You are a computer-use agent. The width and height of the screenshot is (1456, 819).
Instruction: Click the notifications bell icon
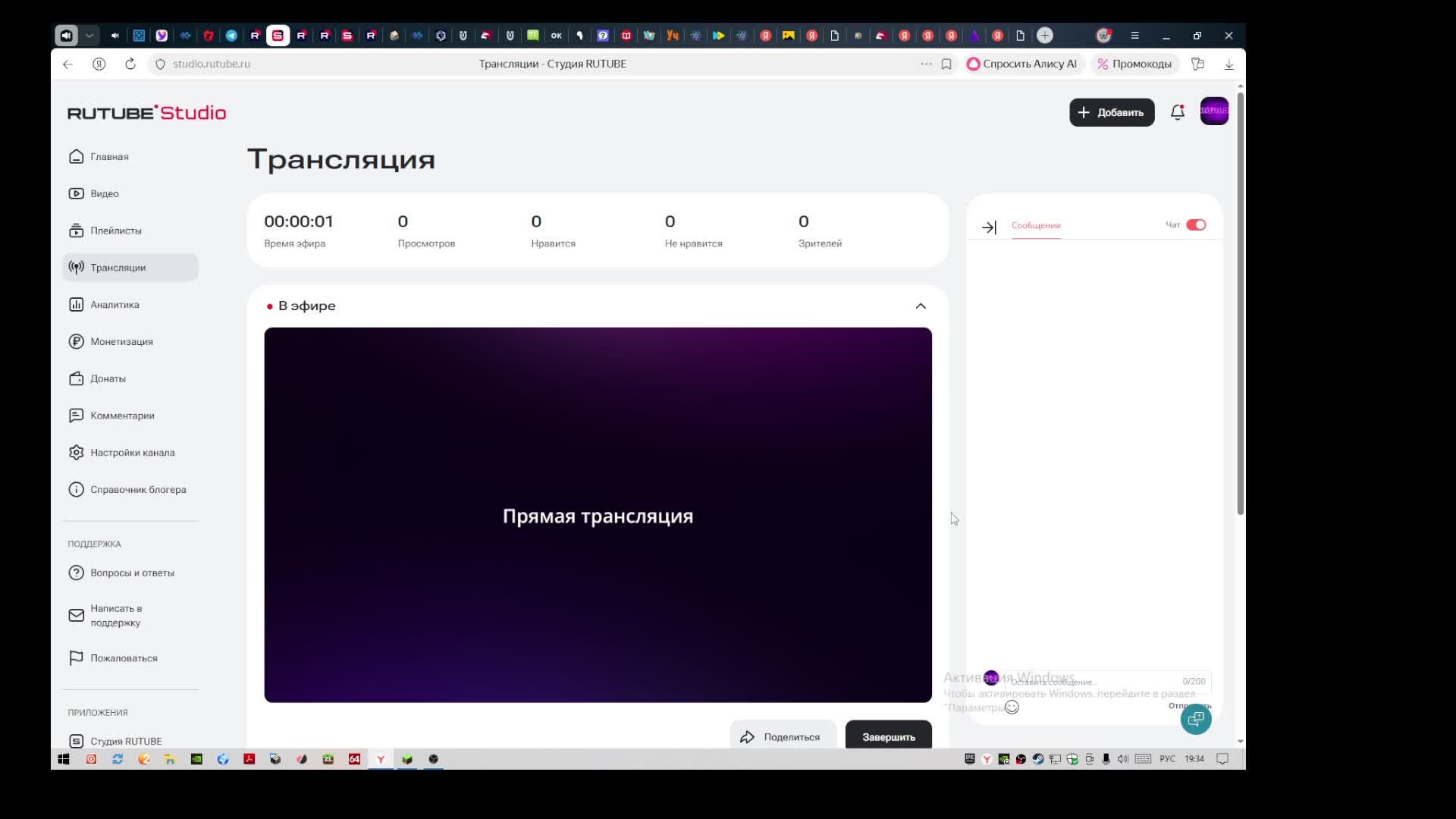click(1177, 112)
